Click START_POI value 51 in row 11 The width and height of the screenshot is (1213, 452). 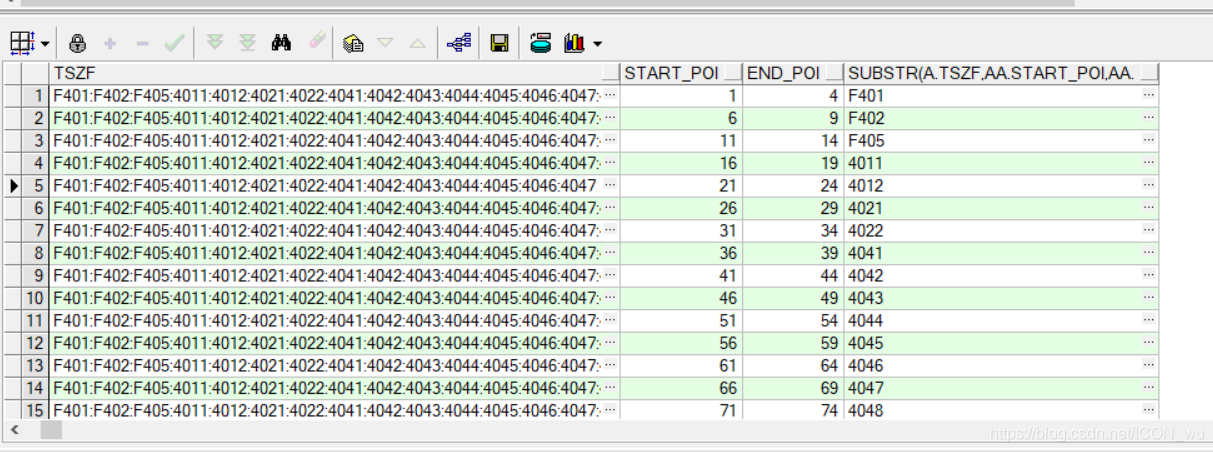pyautogui.click(x=682, y=320)
